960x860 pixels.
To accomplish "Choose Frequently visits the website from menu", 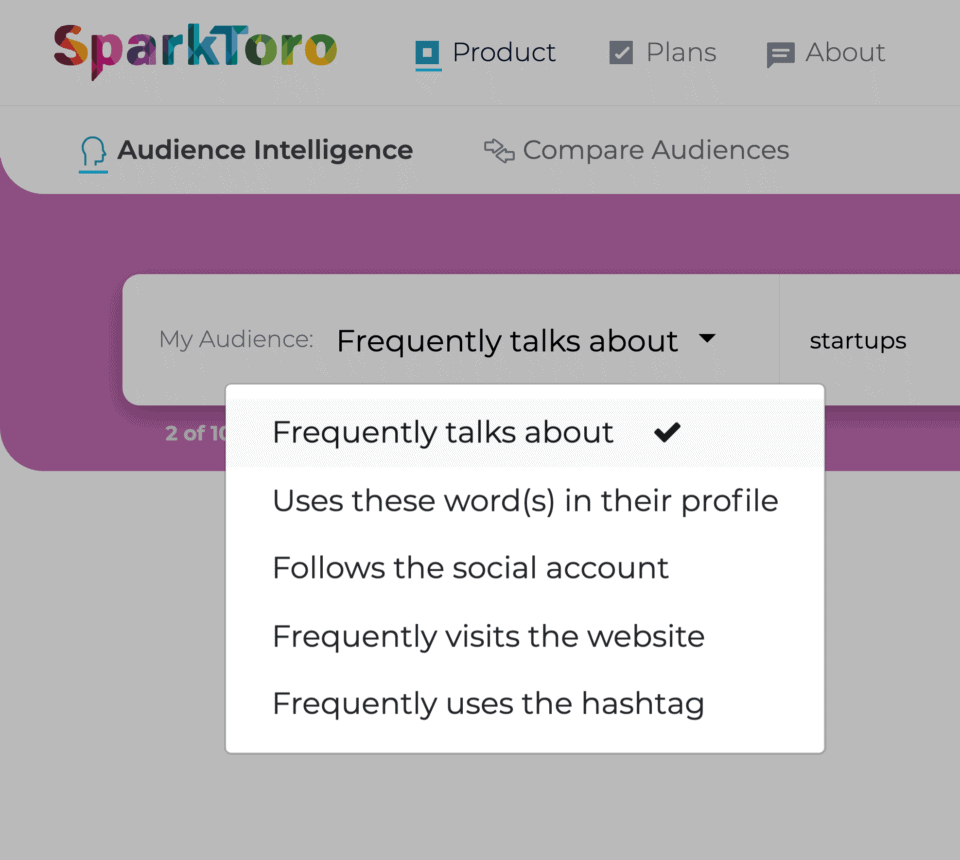I will [488, 636].
